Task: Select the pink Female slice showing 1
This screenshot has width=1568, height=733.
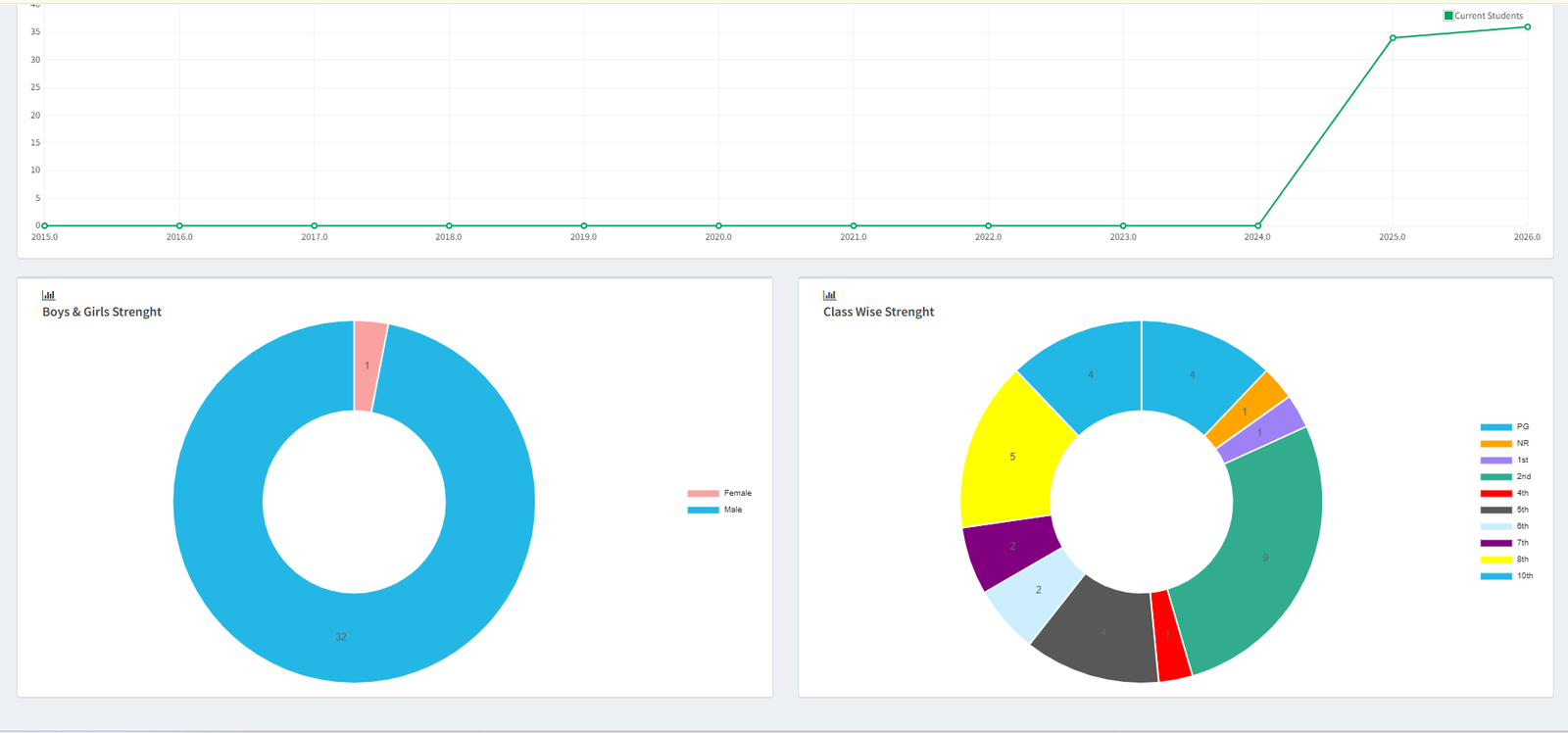Action: pos(367,366)
